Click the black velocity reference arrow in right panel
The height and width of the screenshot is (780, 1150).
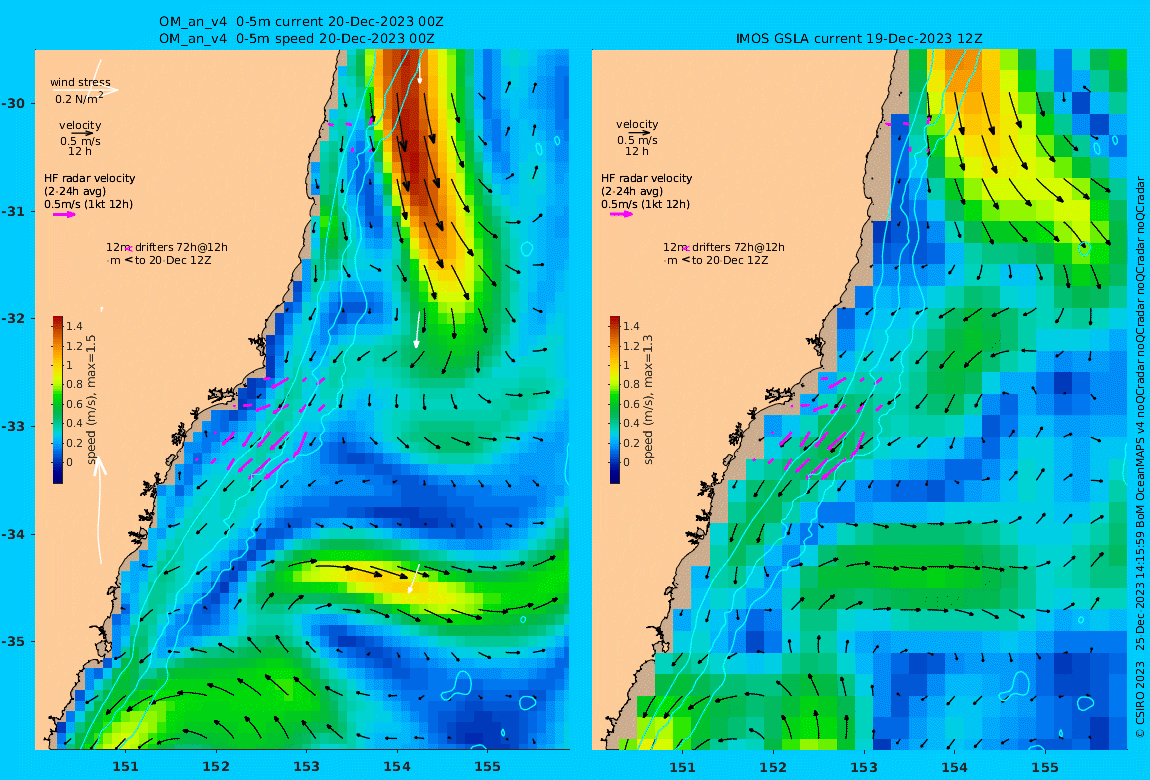point(639,133)
